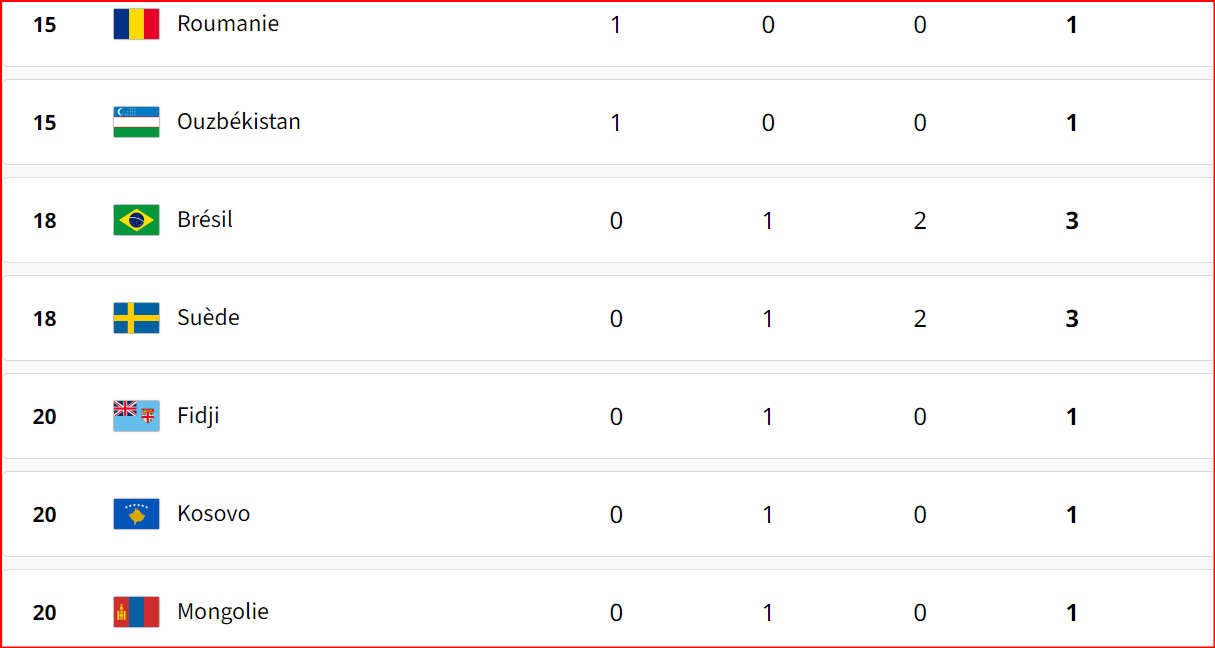The width and height of the screenshot is (1215, 648).
Task: Select the Suède country name
Action: [x=208, y=318]
